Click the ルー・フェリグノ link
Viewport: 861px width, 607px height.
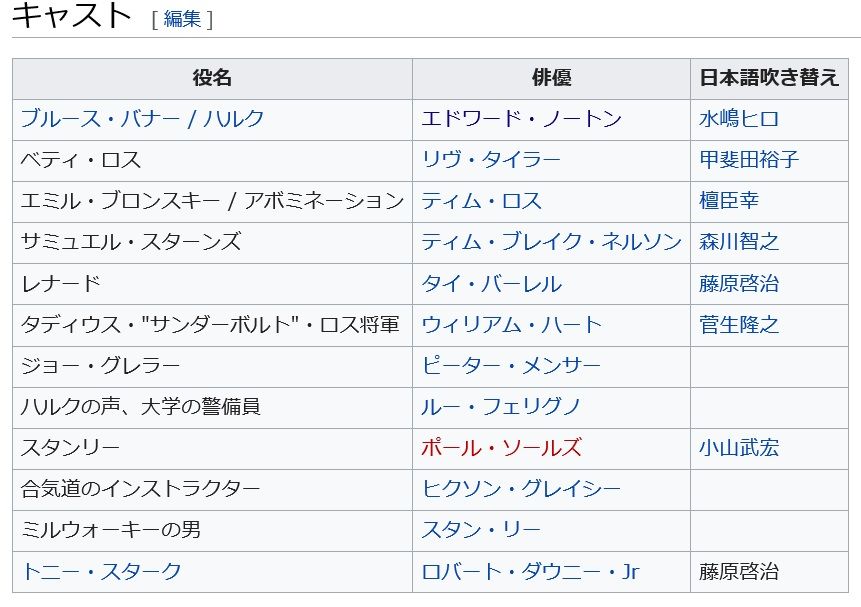501,407
